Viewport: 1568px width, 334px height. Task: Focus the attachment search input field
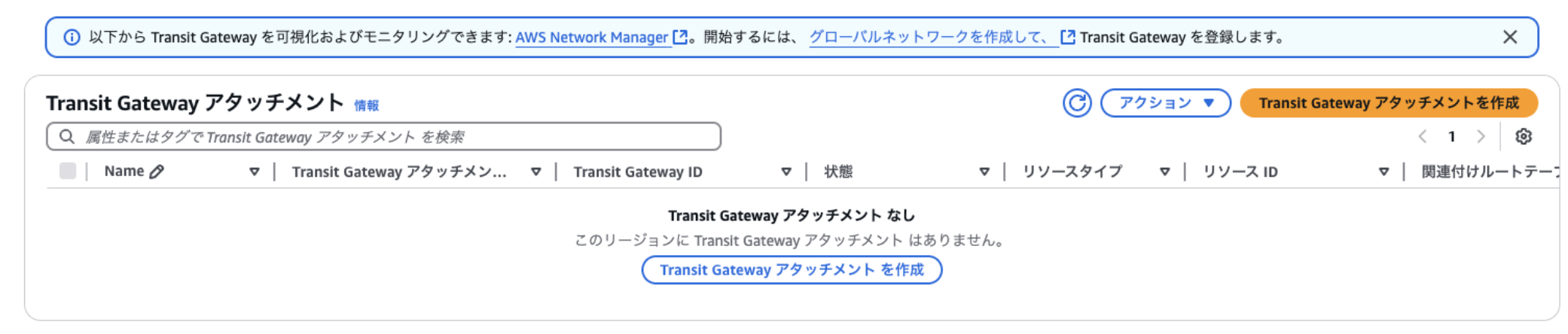[x=392, y=136]
